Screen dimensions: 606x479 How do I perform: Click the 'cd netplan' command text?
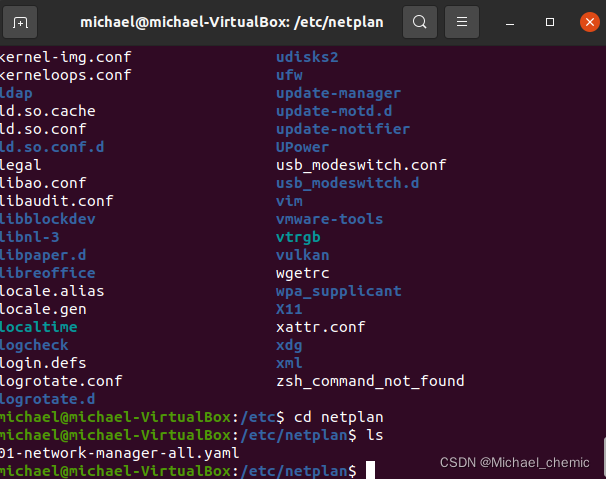(x=339, y=417)
